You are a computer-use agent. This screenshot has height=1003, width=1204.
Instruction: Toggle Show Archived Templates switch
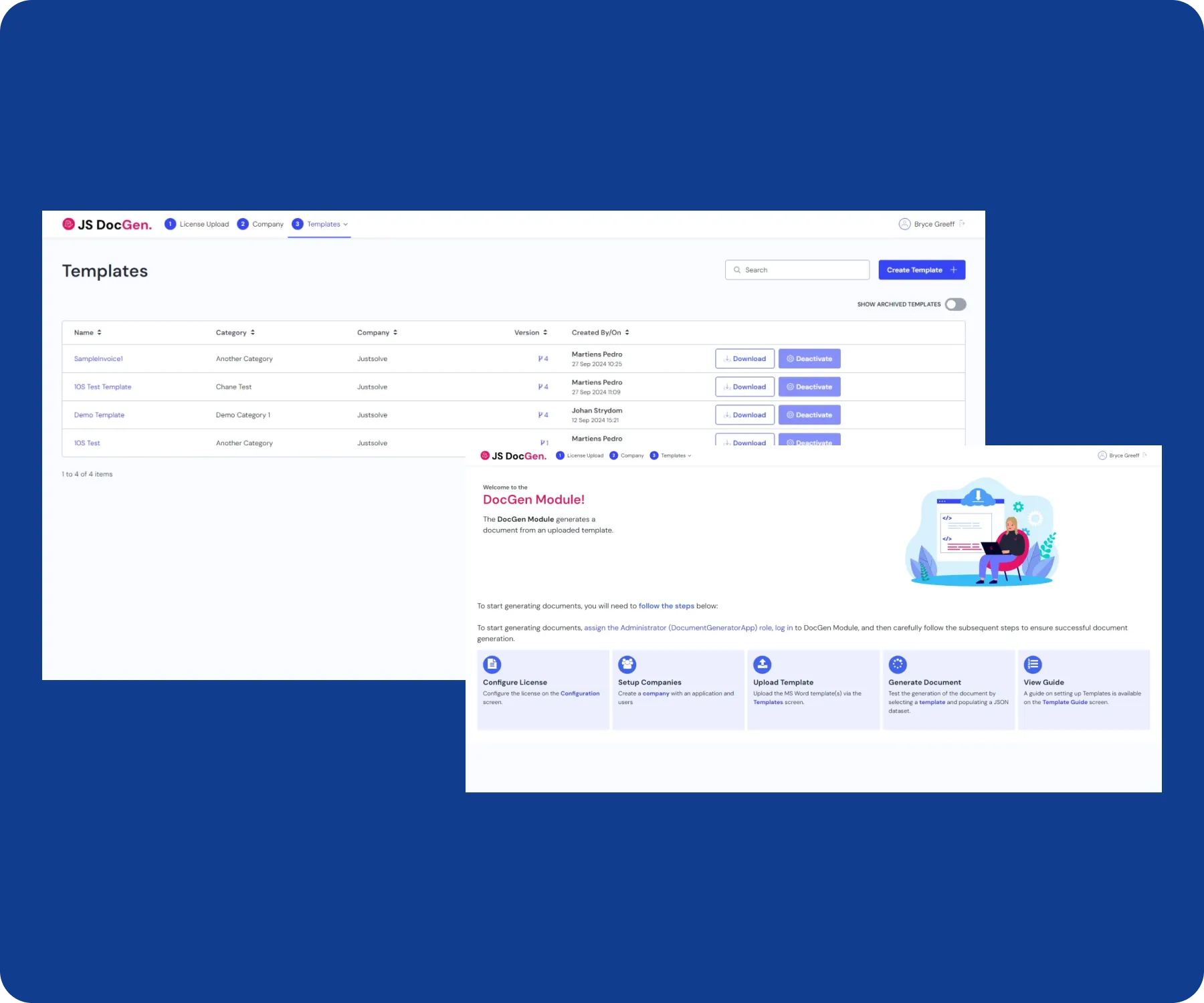[955, 304]
